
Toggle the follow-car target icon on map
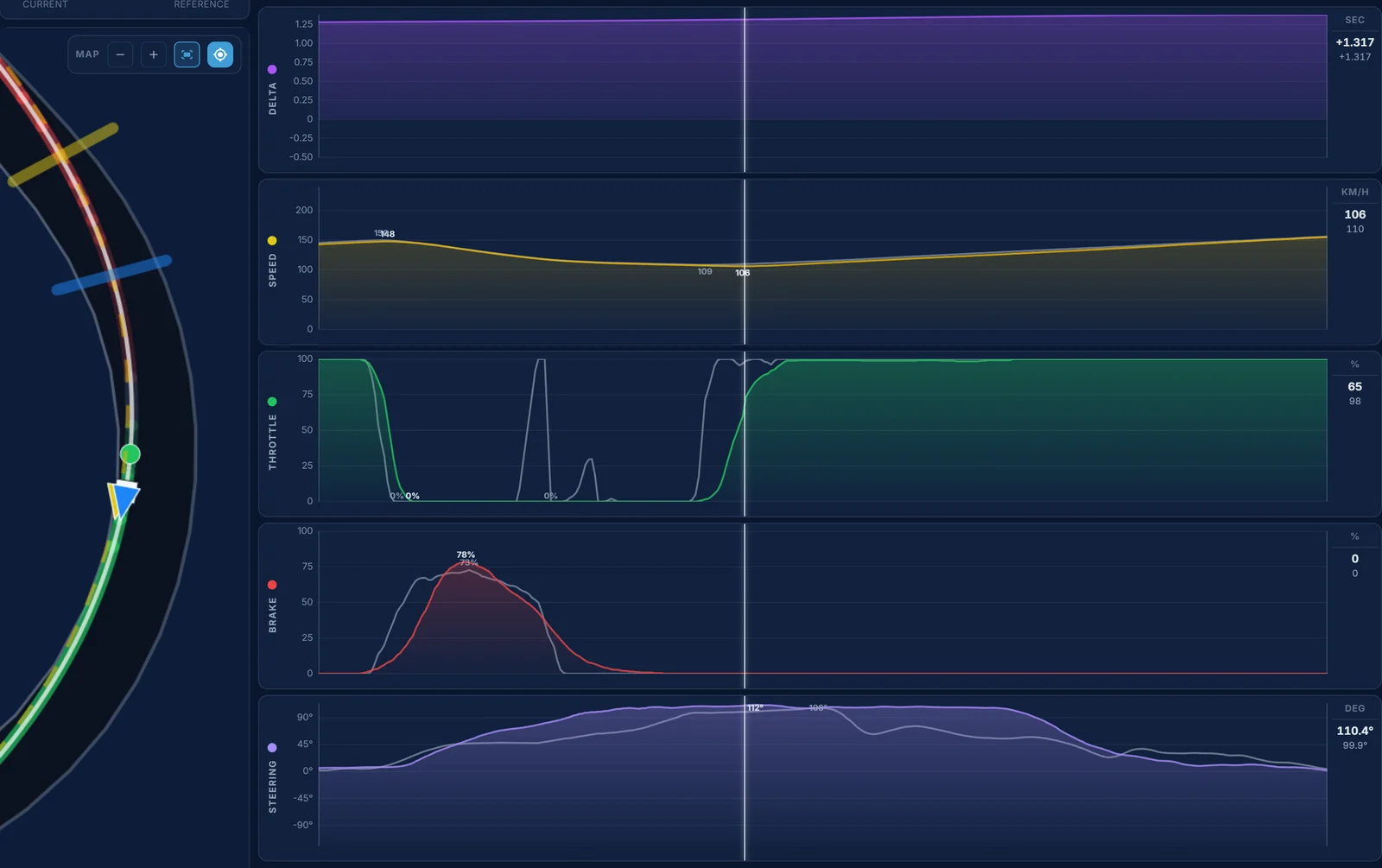pos(220,54)
